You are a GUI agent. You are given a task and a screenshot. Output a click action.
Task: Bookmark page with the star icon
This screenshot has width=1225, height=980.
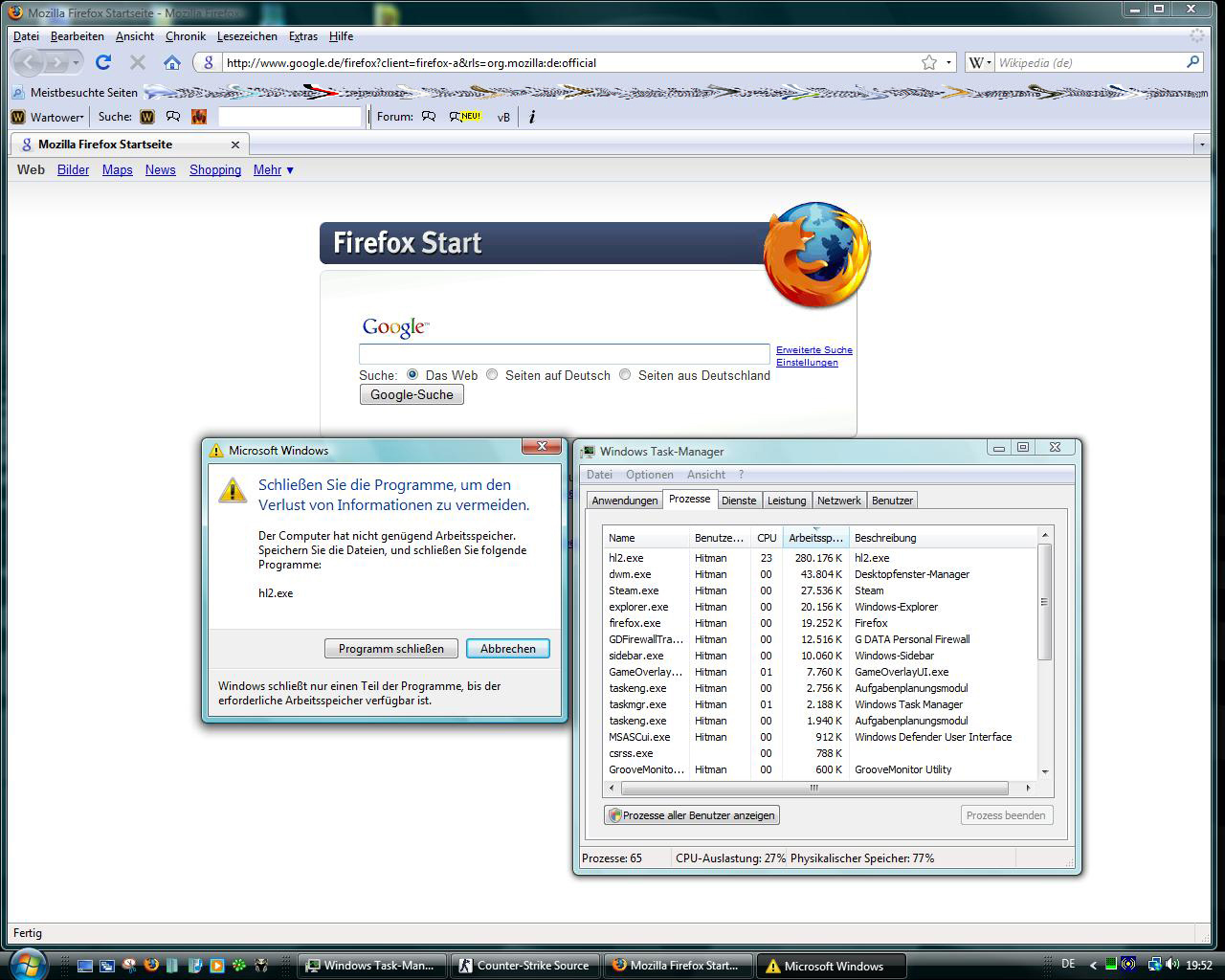pos(928,62)
